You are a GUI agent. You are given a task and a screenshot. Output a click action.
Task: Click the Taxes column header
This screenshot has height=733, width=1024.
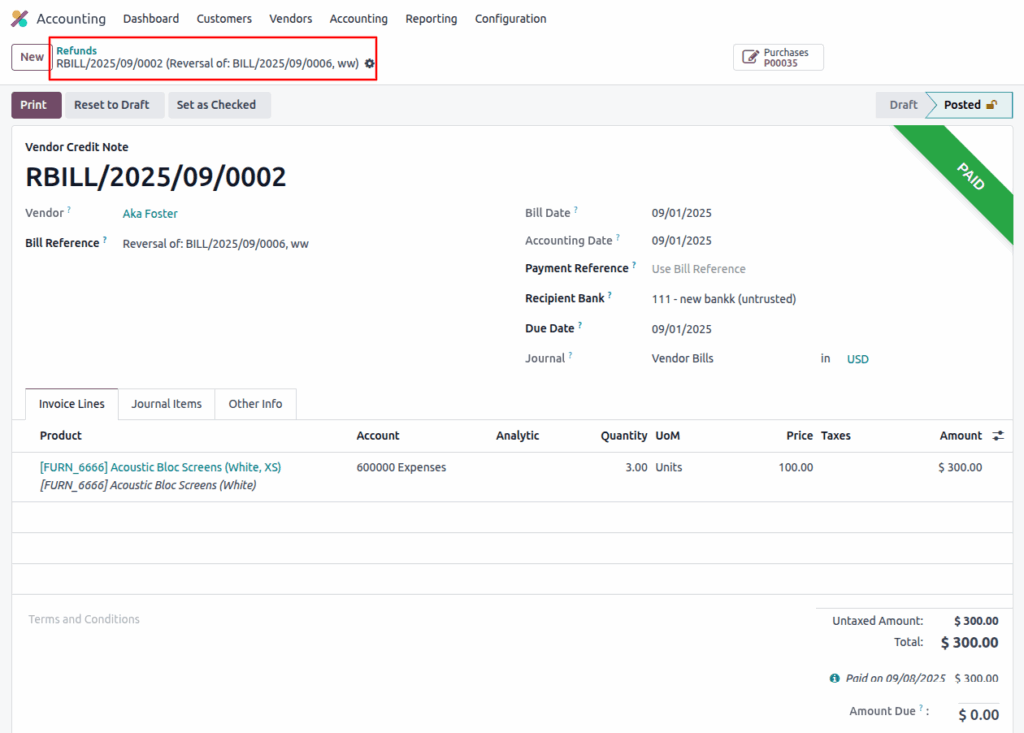point(835,435)
